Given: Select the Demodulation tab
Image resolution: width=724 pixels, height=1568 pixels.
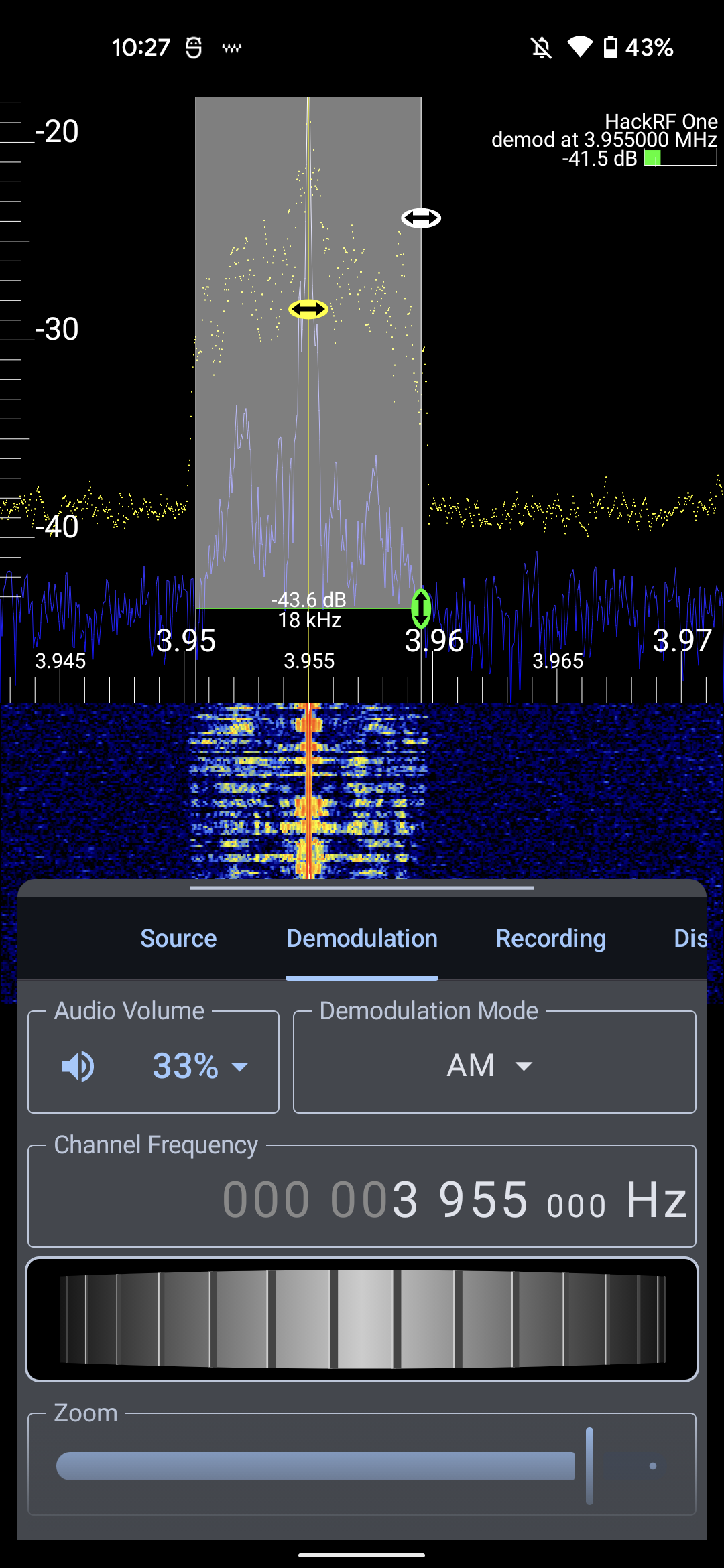Looking at the screenshot, I should pyautogui.click(x=362, y=939).
